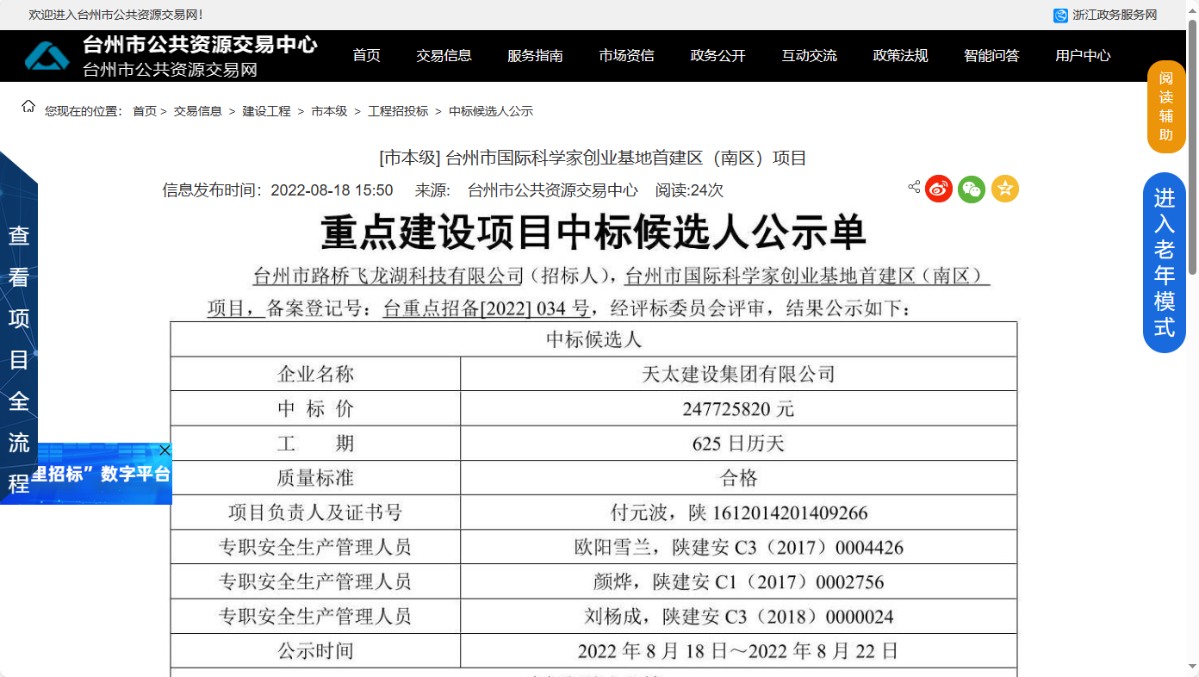Click 首页 in the breadcrumb
Screen dimensions: 1199x677
pos(145,112)
